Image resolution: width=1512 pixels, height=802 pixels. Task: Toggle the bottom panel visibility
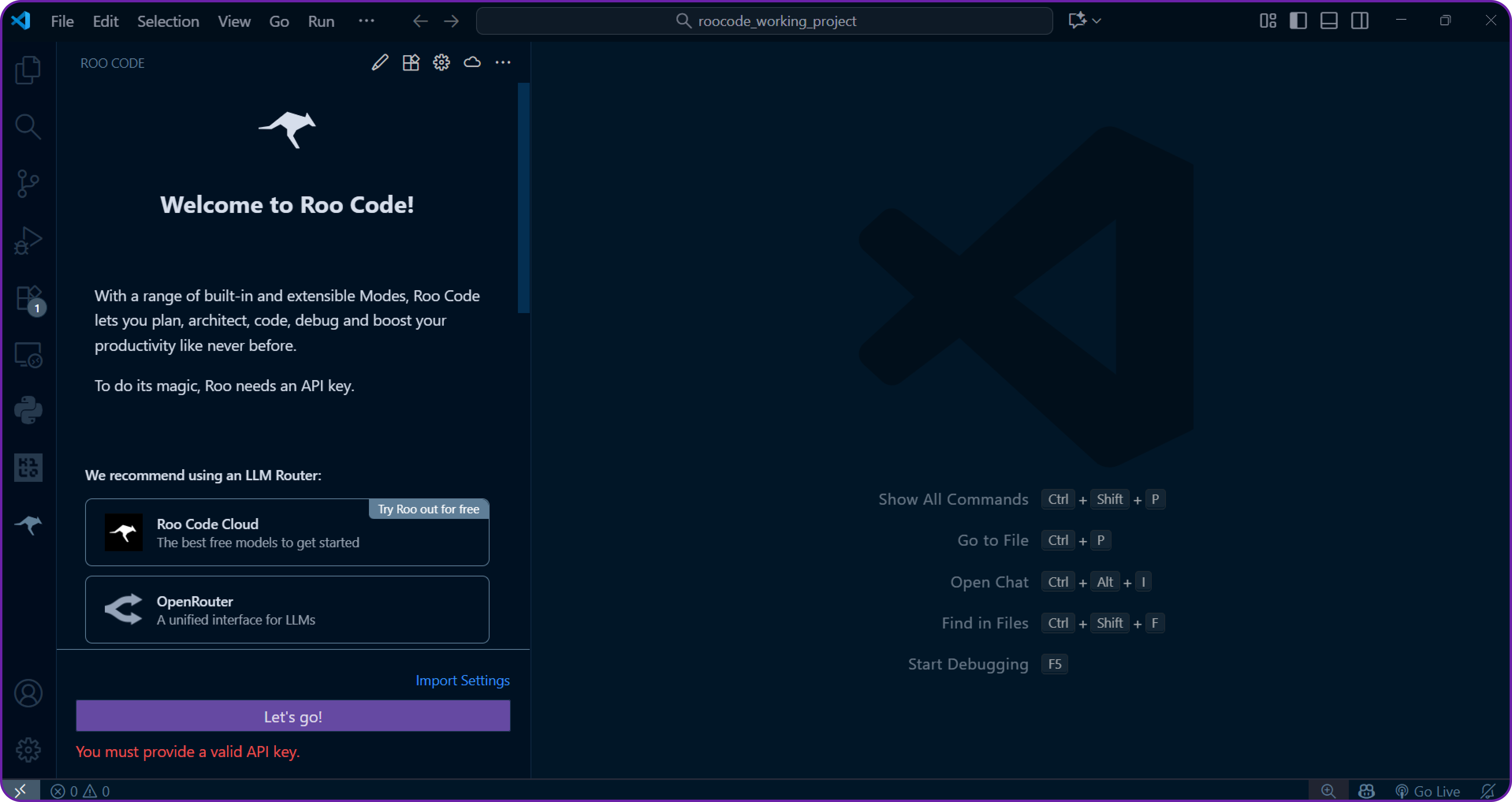[x=1329, y=21]
